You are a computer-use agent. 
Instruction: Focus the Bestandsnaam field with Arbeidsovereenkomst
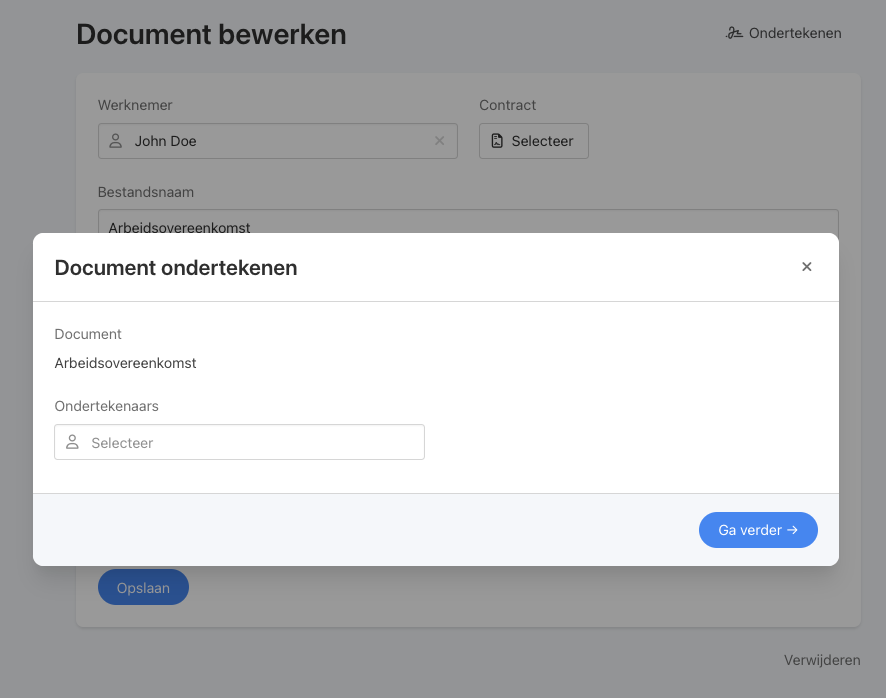tap(468, 222)
